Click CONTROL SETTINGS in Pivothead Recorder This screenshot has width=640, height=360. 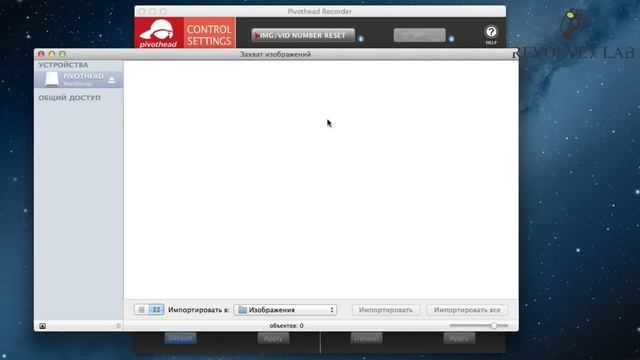coord(209,35)
